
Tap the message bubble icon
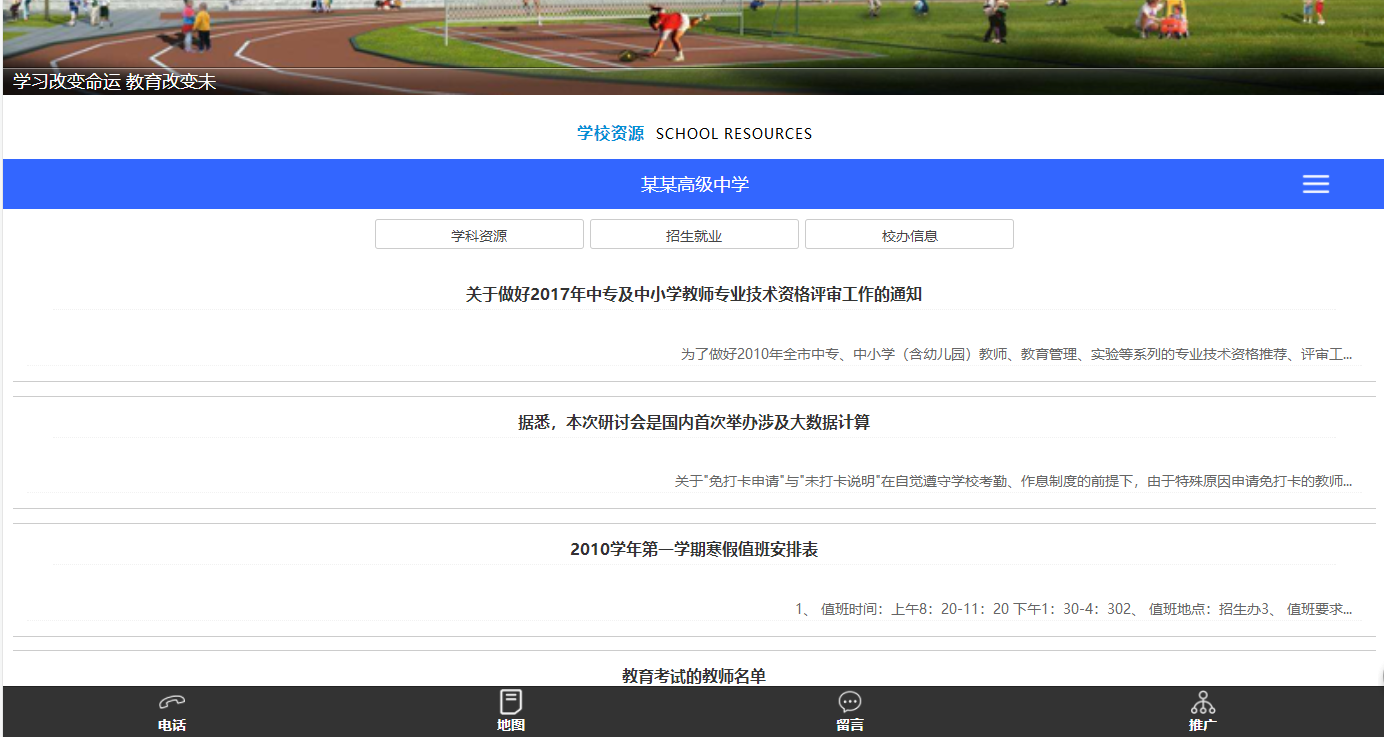coord(850,702)
